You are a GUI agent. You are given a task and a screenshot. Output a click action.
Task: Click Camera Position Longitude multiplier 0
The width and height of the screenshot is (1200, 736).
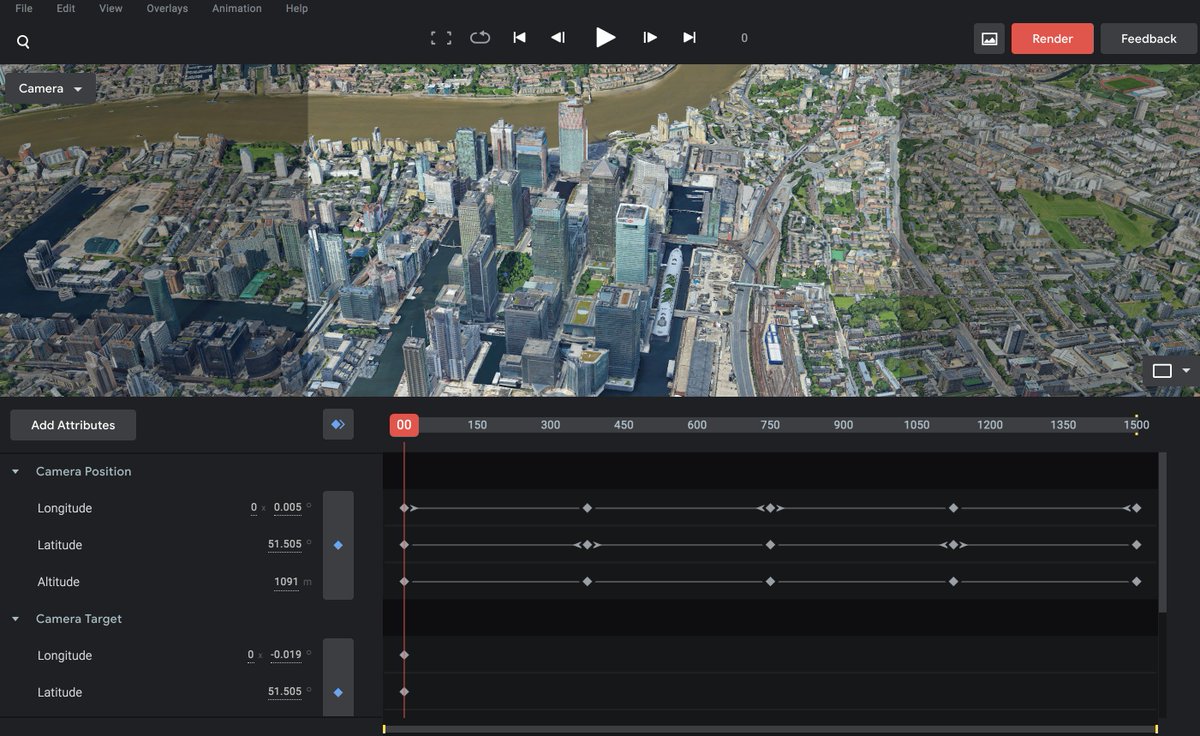click(x=253, y=508)
